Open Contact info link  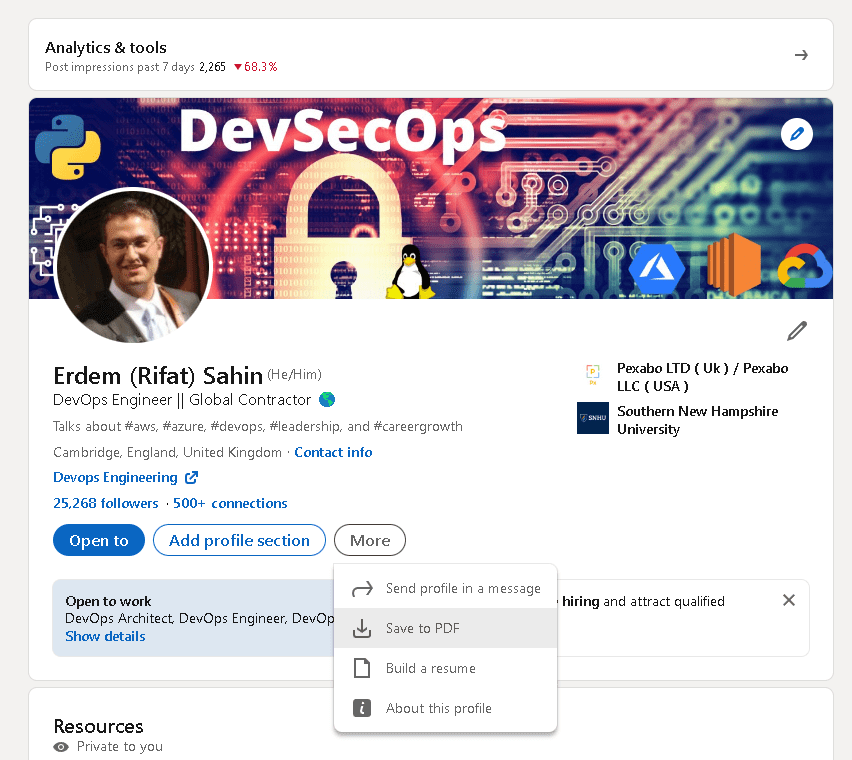click(x=333, y=452)
